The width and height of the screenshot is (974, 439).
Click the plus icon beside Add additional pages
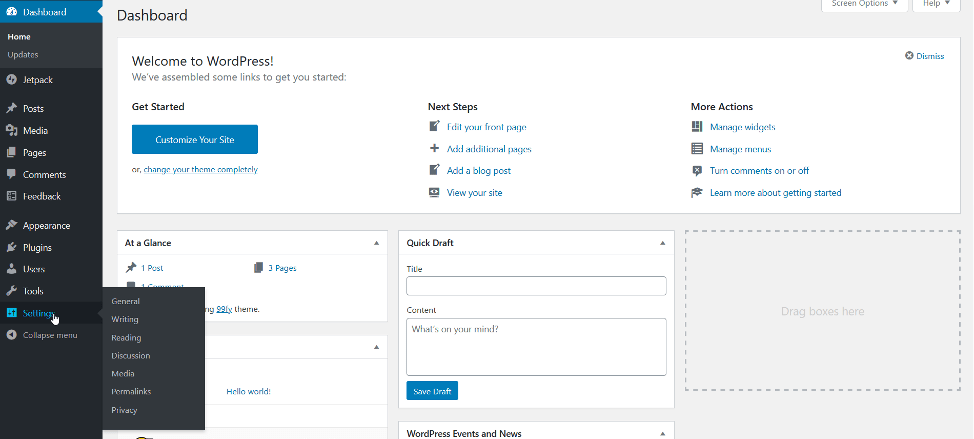[x=434, y=148]
